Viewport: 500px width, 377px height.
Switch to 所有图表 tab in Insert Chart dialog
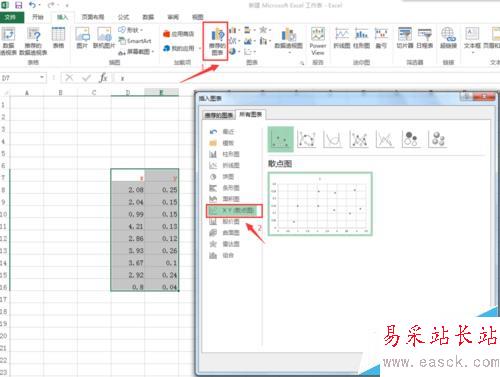(251, 114)
